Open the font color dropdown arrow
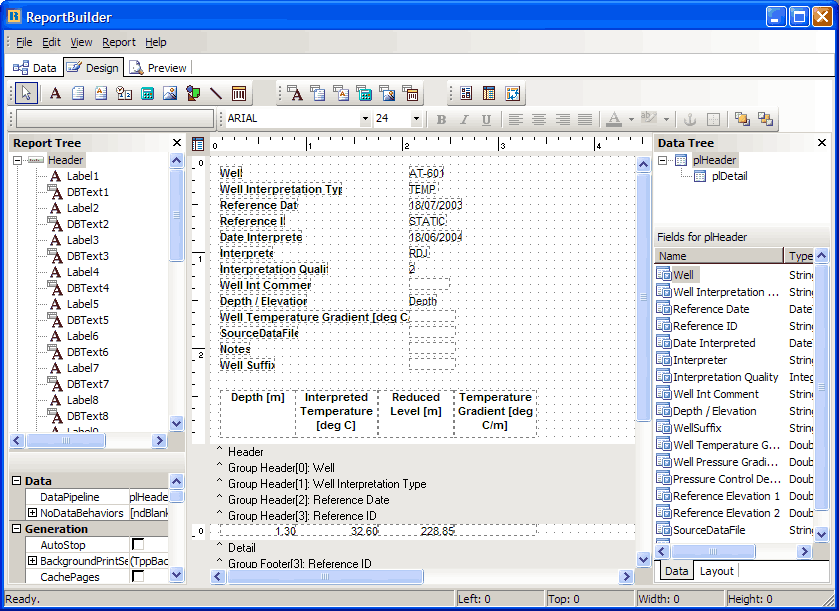839x611 pixels. (631, 119)
